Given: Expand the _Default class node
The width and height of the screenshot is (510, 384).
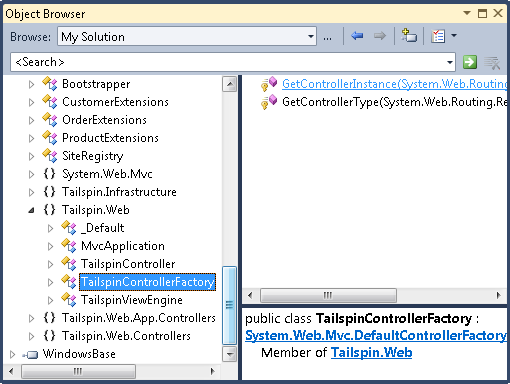Looking at the screenshot, I should (x=50, y=228).
